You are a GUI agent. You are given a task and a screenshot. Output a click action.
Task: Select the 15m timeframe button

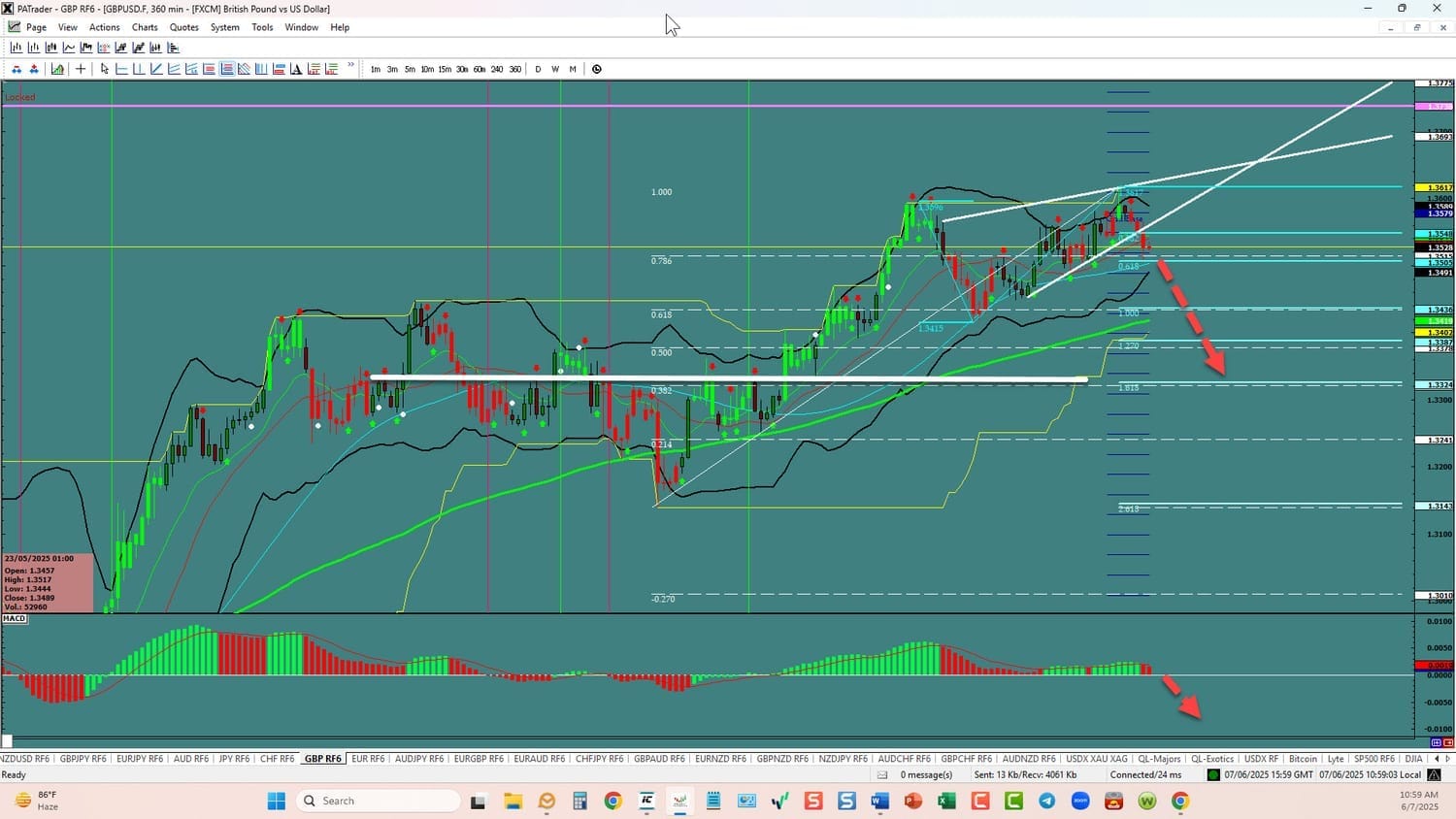point(445,69)
